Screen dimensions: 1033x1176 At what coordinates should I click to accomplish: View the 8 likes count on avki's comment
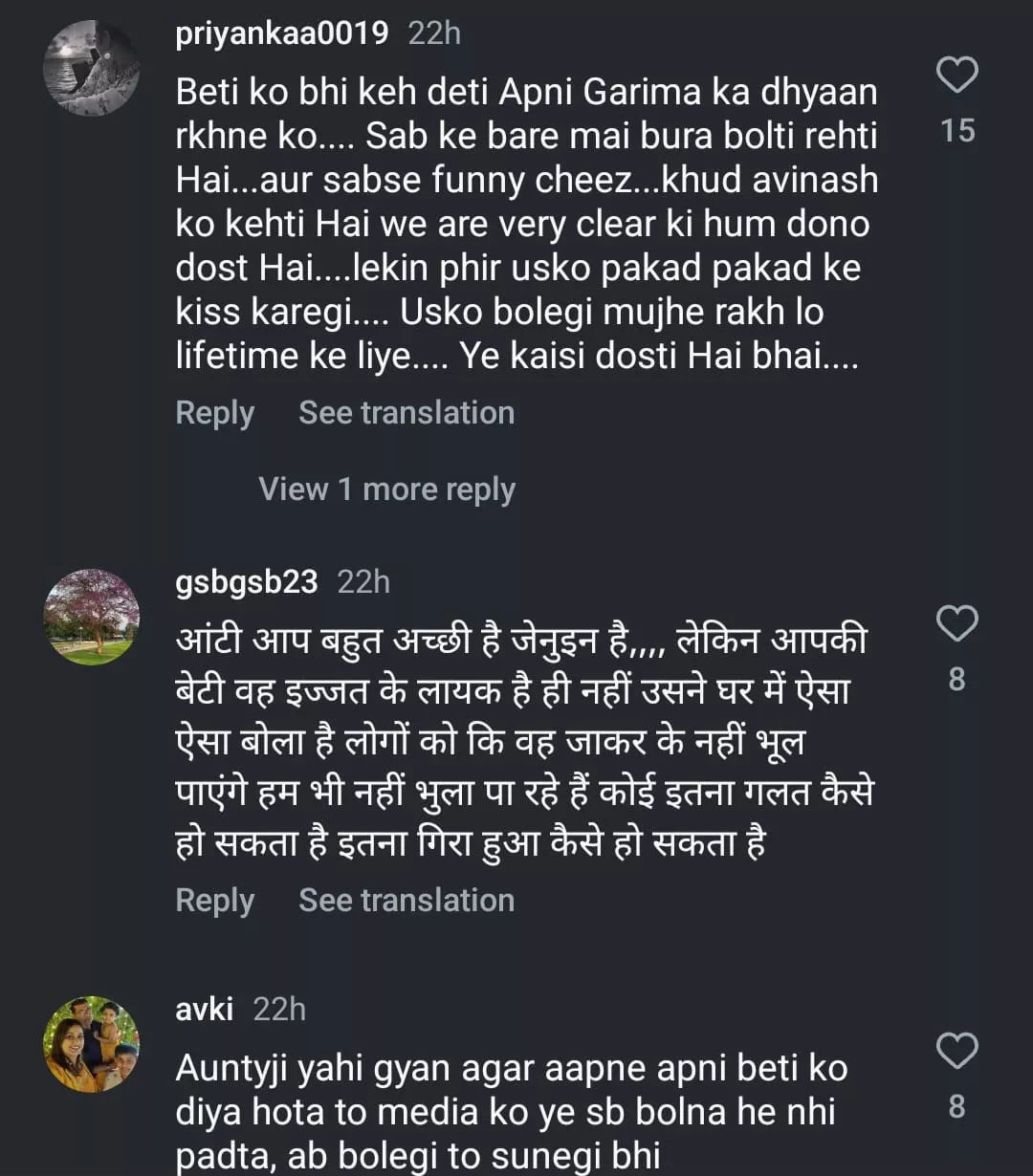click(956, 1107)
